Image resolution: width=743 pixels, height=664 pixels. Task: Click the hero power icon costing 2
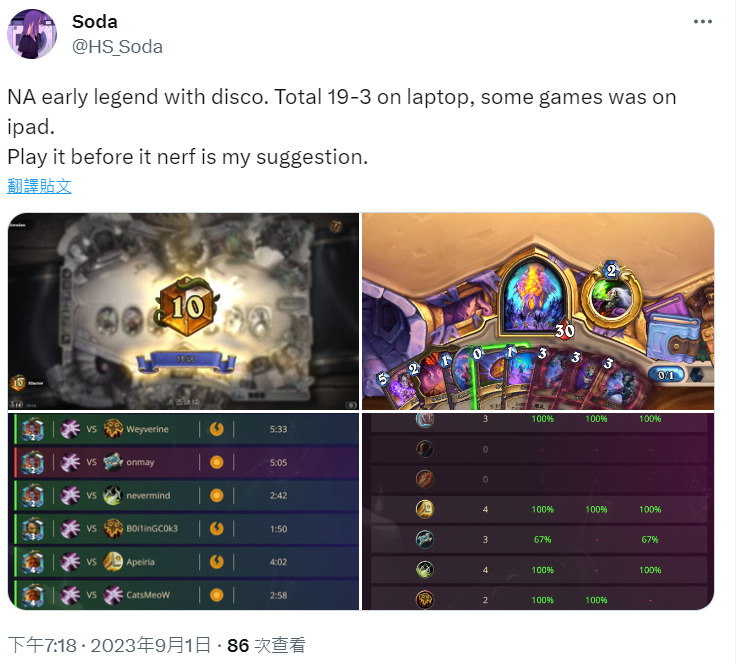[x=611, y=296]
